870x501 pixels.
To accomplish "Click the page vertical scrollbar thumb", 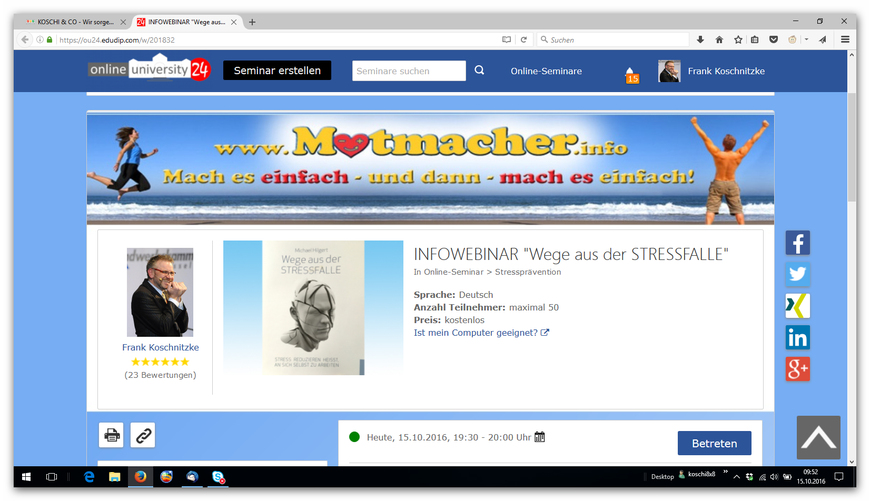I will pyautogui.click(x=852, y=147).
